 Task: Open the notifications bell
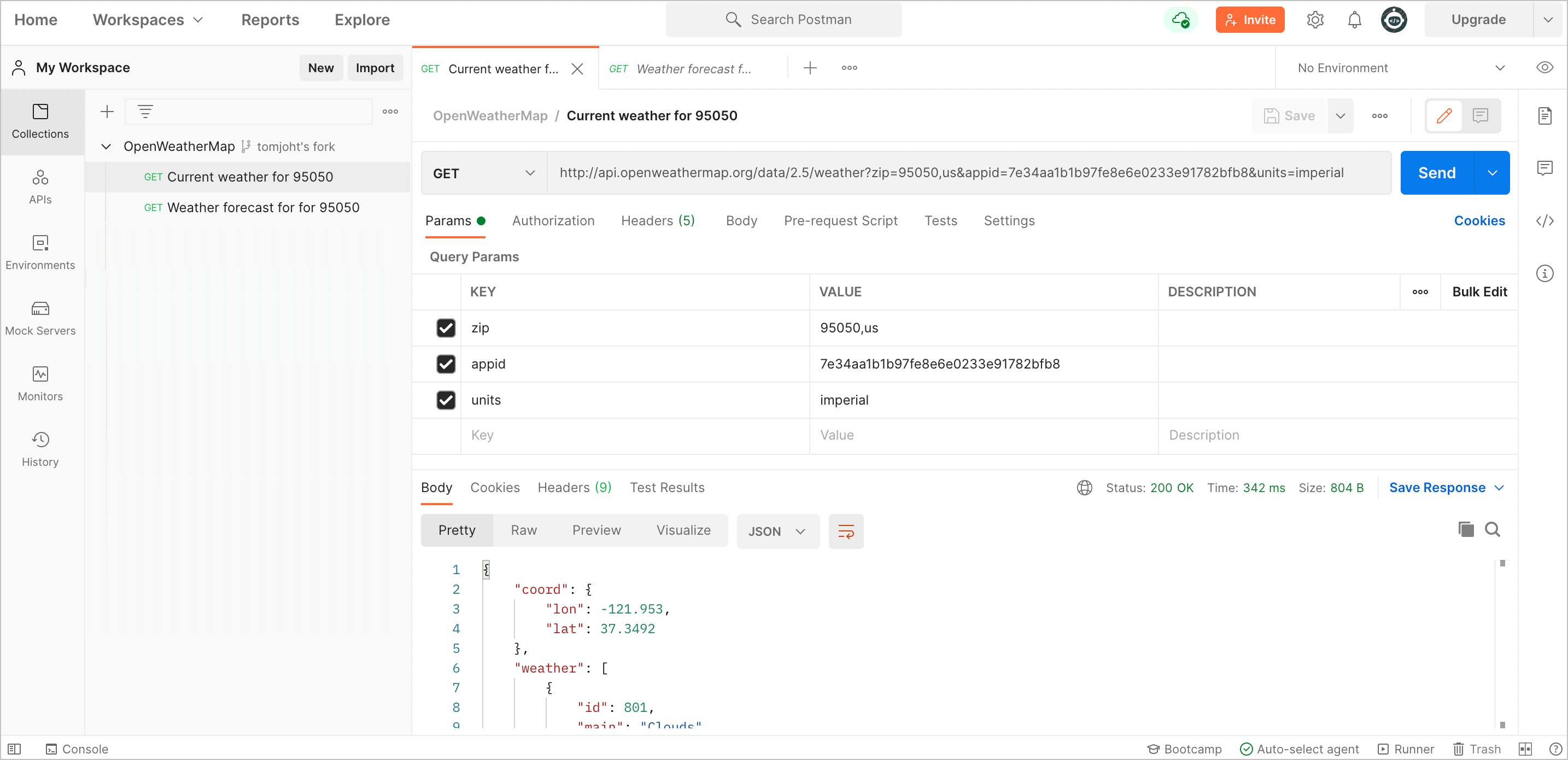click(1354, 20)
